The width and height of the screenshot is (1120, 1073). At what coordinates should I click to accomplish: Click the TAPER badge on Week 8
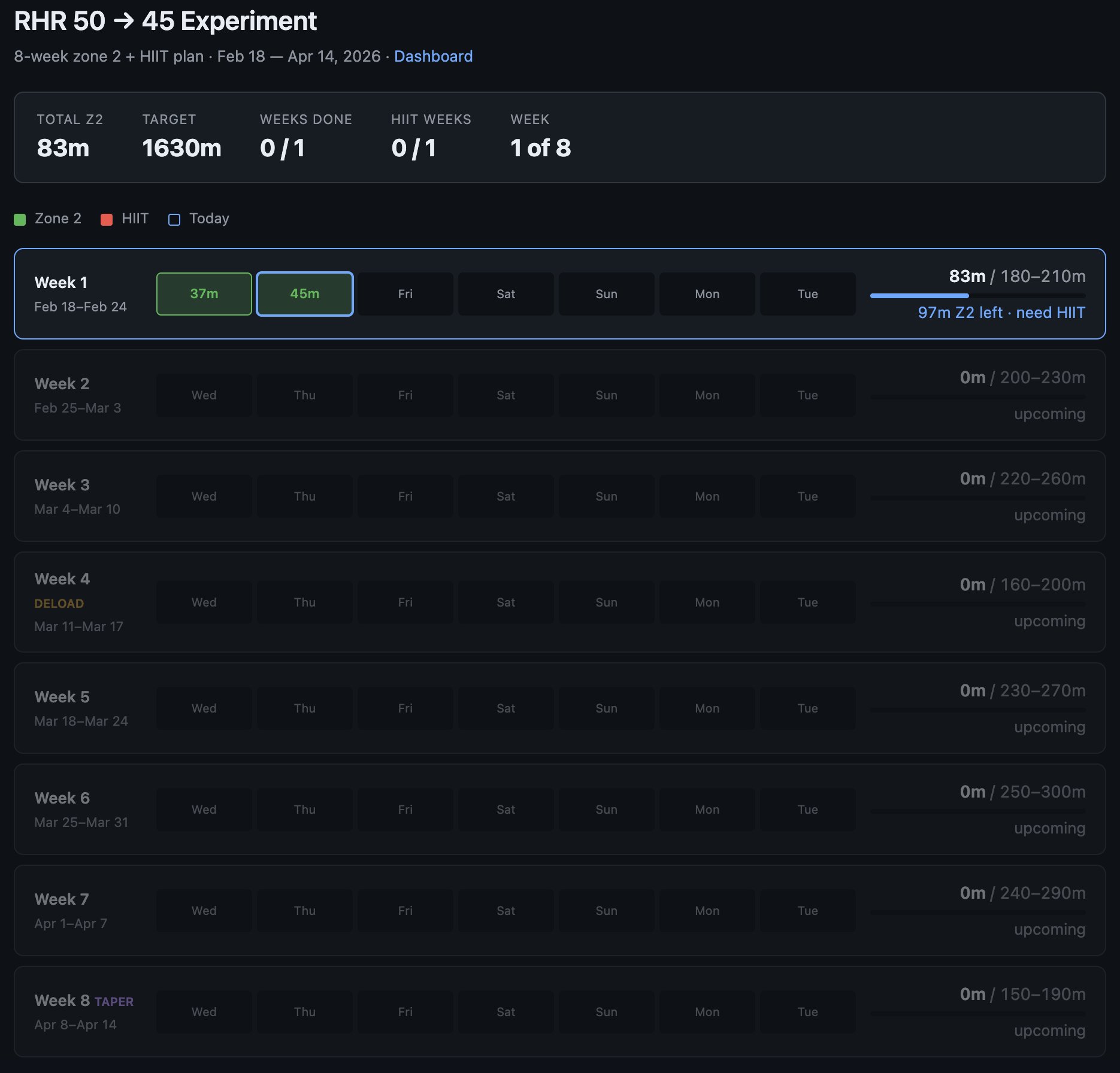[114, 1001]
